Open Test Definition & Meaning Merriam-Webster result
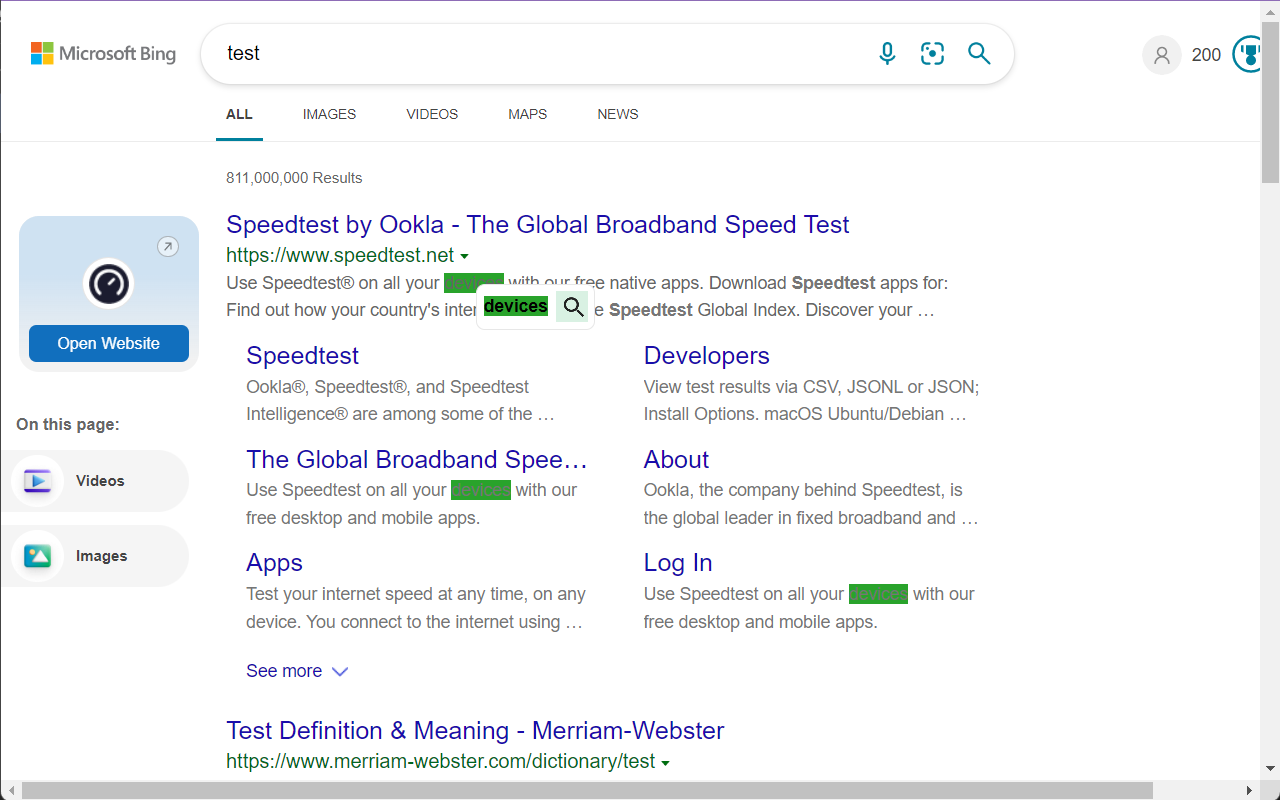The width and height of the screenshot is (1280, 800). [475, 730]
